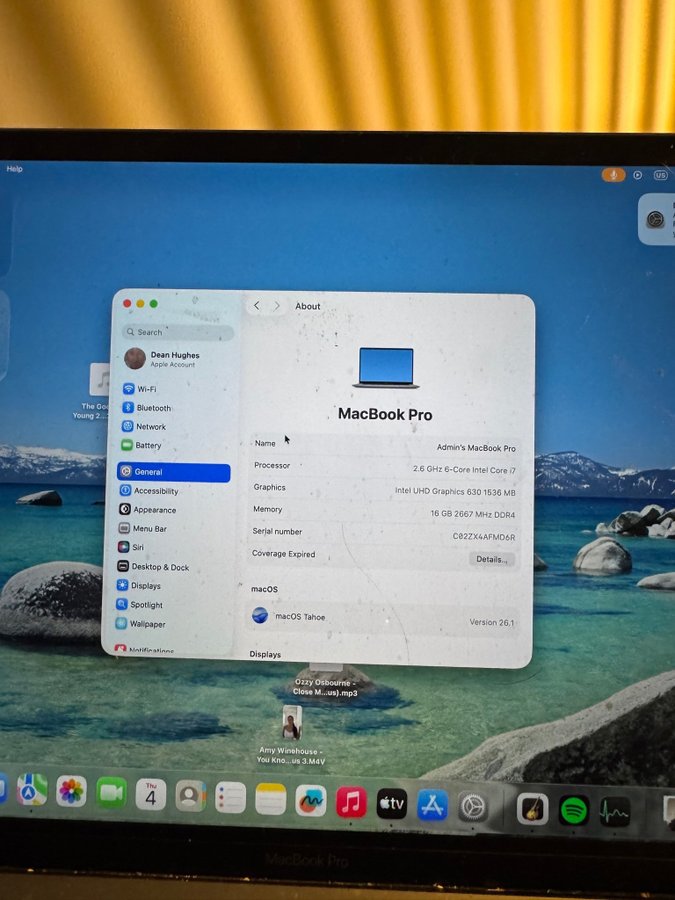Open the US input source menu
This screenshot has height=900, width=675.
(660, 175)
